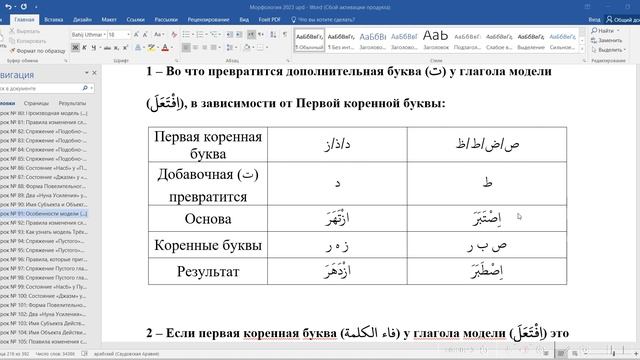Insert a numbered list
This screenshot has width=640, height=360.
[x=201, y=35]
